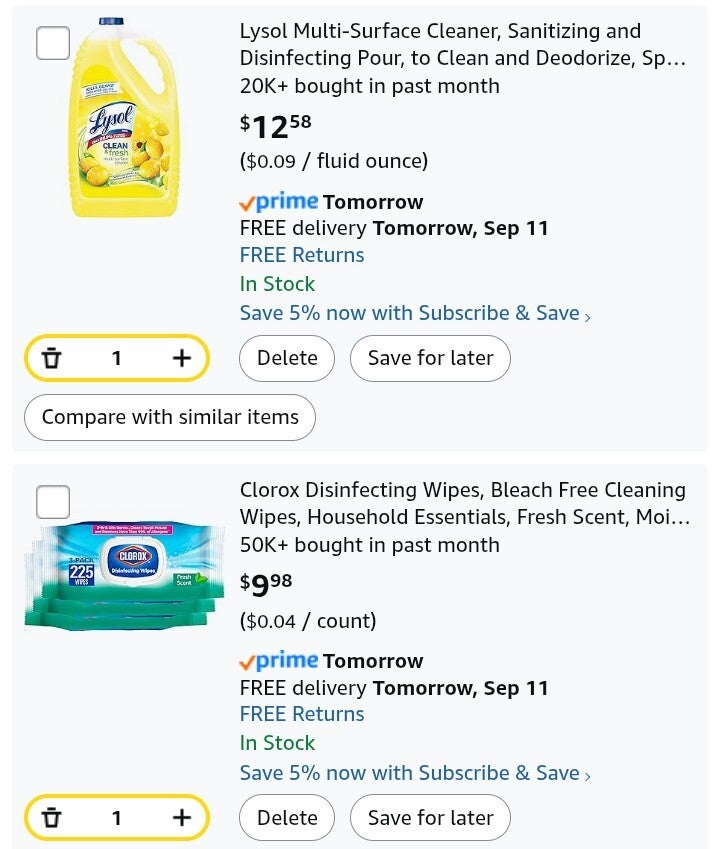The height and width of the screenshot is (849, 720).
Task: View FREE Returns details for Clorox wipes
Action: point(302,714)
